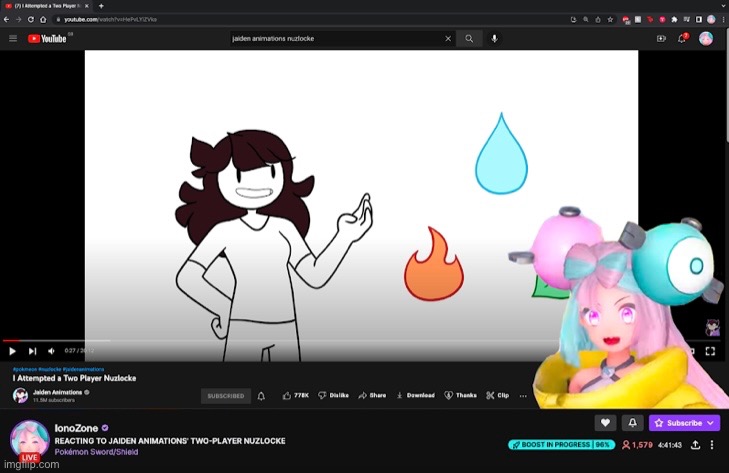Open more actions ellipsis beside Clip

click(x=523, y=396)
